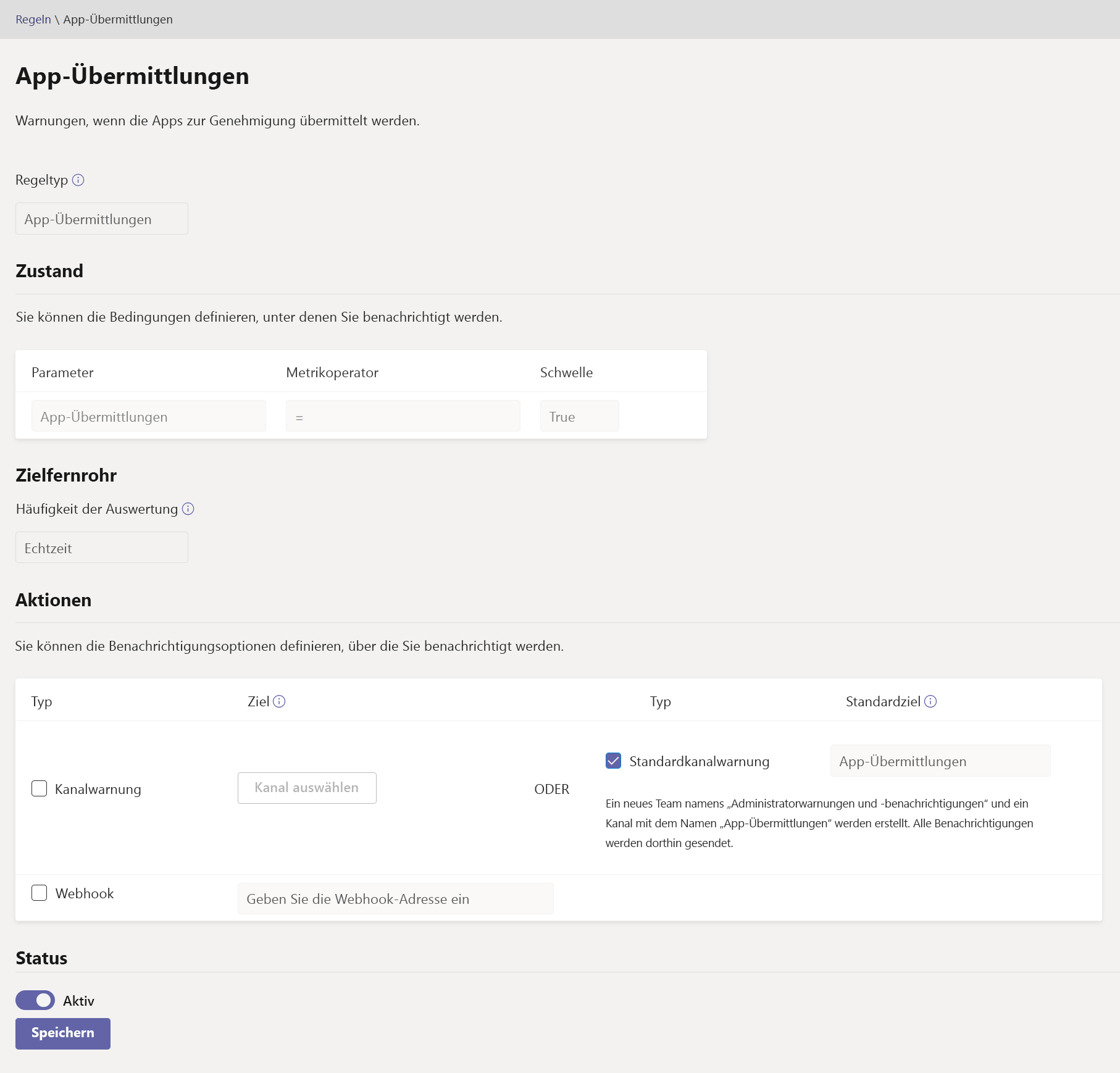Click the Regeltyp label text

click(x=41, y=180)
